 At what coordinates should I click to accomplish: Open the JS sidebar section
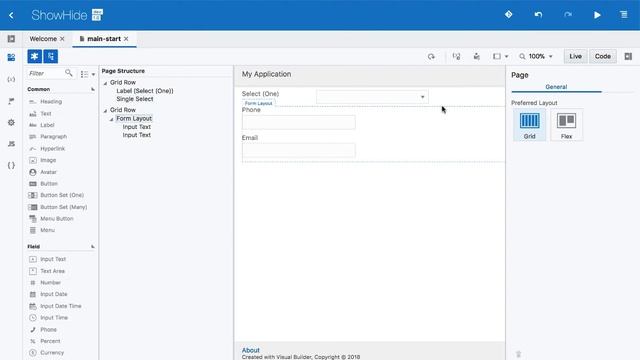pos(11,144)
